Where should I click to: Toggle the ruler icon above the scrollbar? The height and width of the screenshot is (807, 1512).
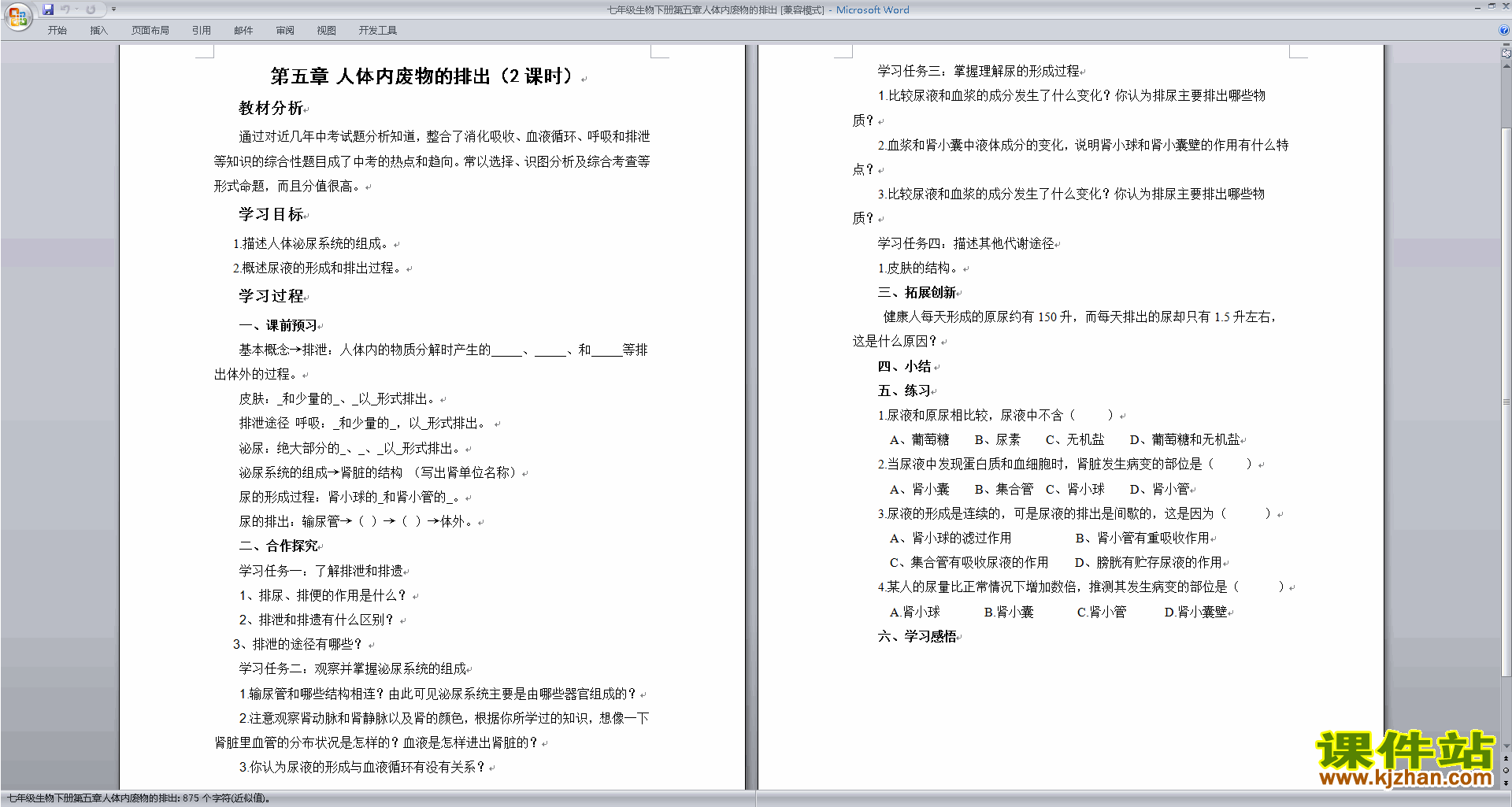click(1506, 54)
